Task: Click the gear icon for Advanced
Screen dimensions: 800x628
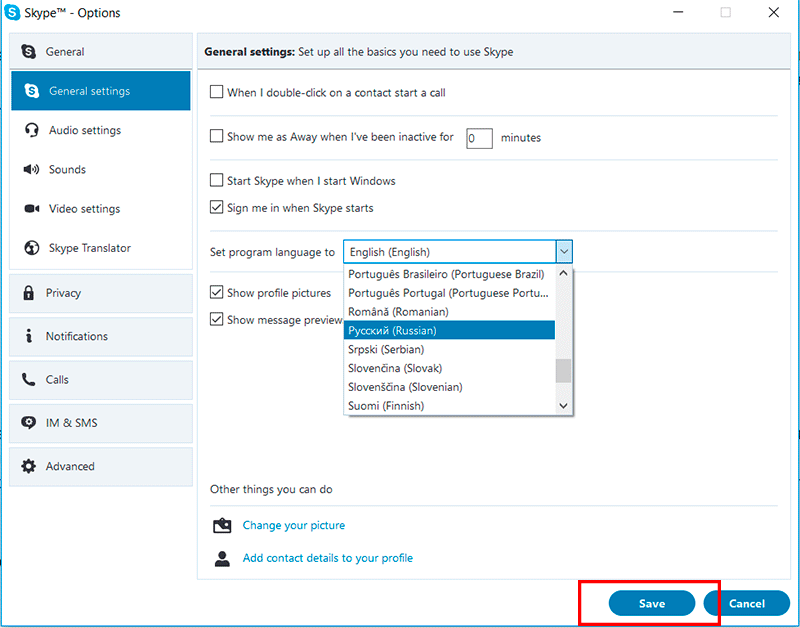Action: pyautogui.click(x=28, y=466)
